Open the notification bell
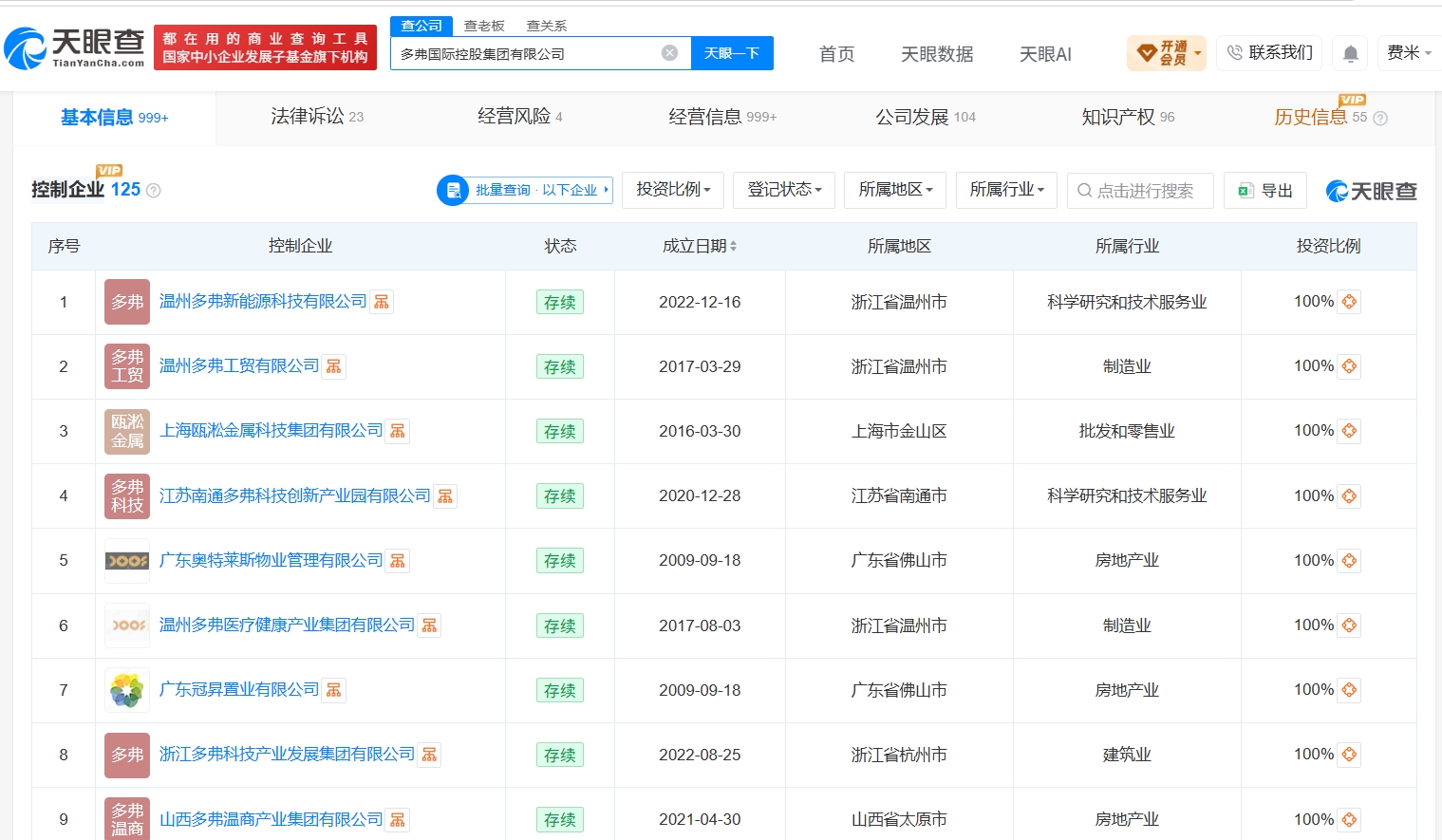Image resolution: width=1442 pixels, height=840 pixels. 1350,53
